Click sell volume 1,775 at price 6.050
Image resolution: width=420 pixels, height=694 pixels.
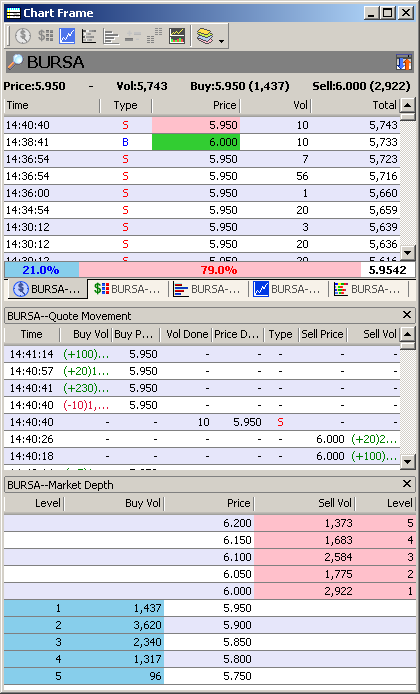[x=338, y=574]
